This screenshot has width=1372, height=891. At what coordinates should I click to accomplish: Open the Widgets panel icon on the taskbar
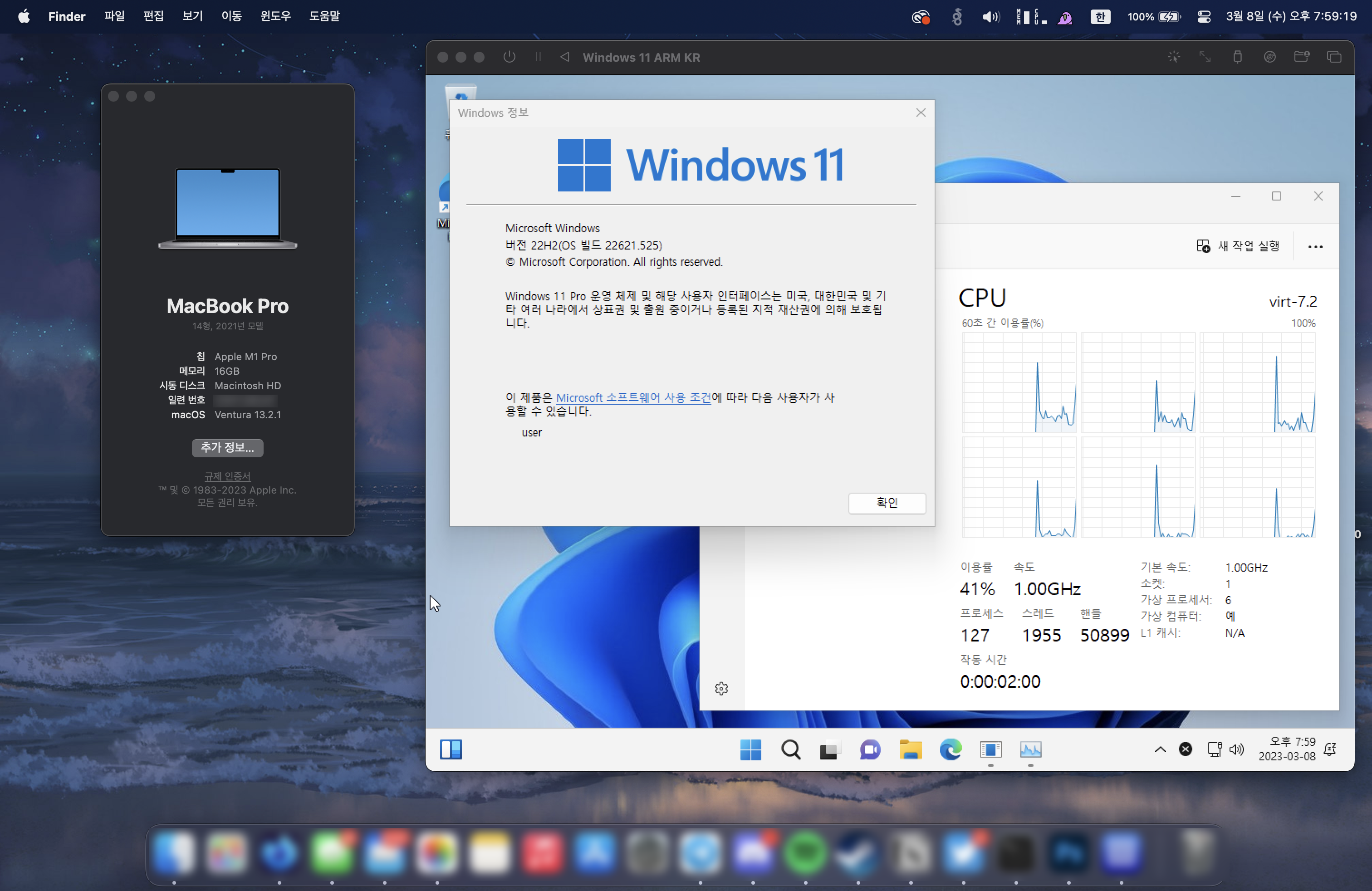coord(451,750)
